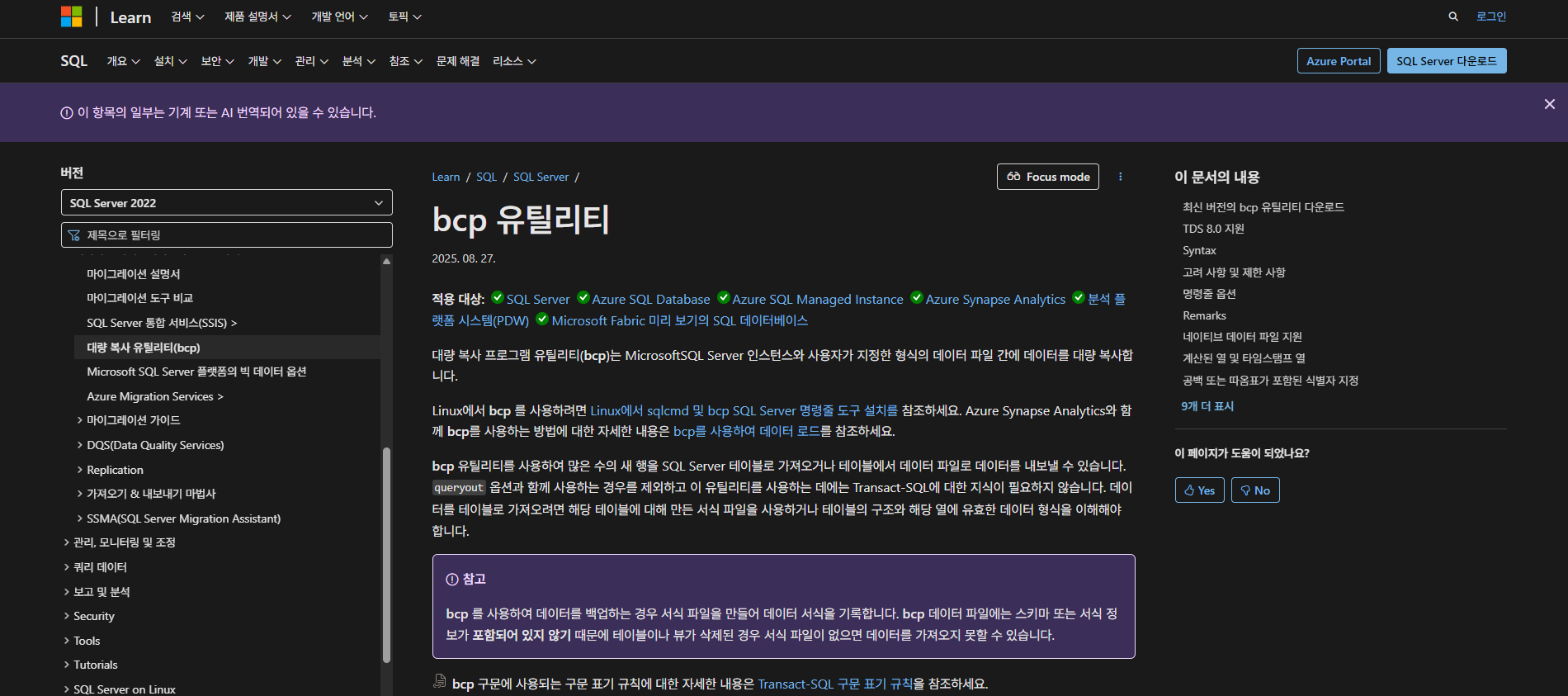Expand the 설치 nav dropdown
Screen dimensions: 1568x696
(x=170, y=61)
